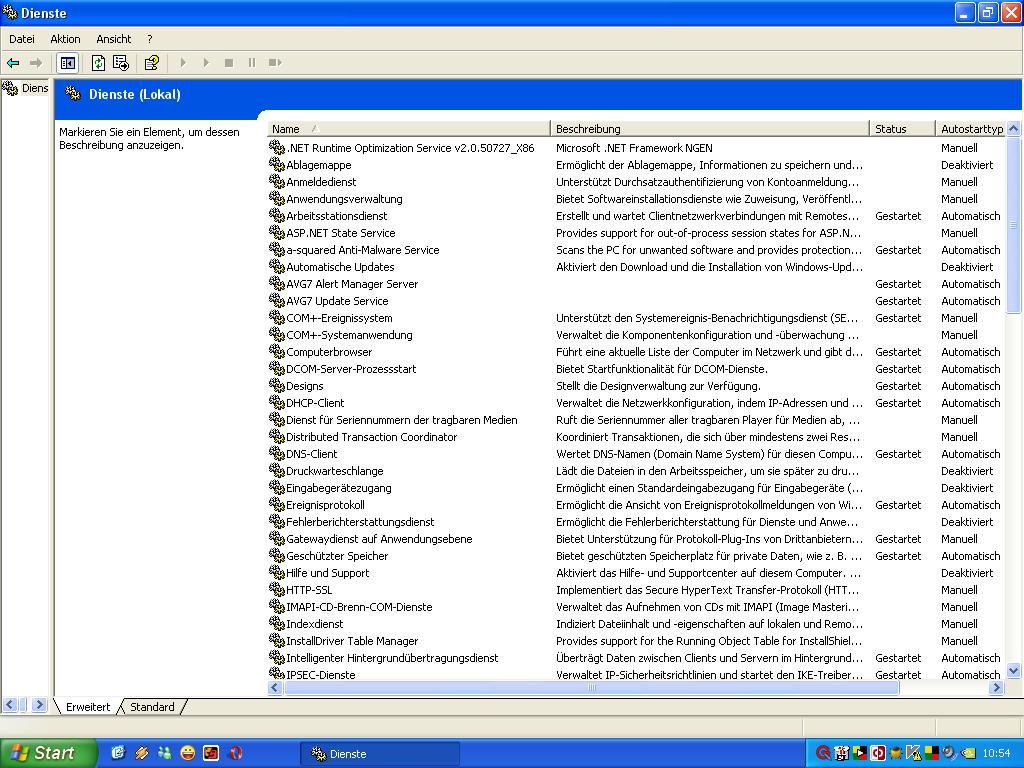
Task: Click the gear icon next to Computerbrowser
Action: 277,351
